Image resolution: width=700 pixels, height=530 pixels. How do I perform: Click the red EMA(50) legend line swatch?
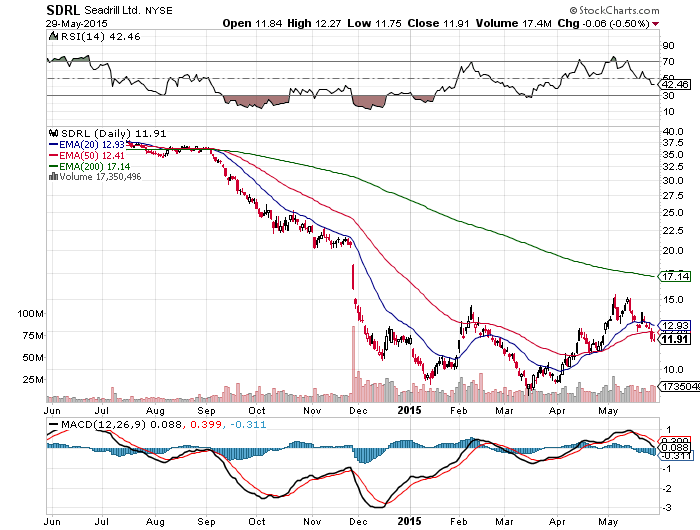(53, 155)
